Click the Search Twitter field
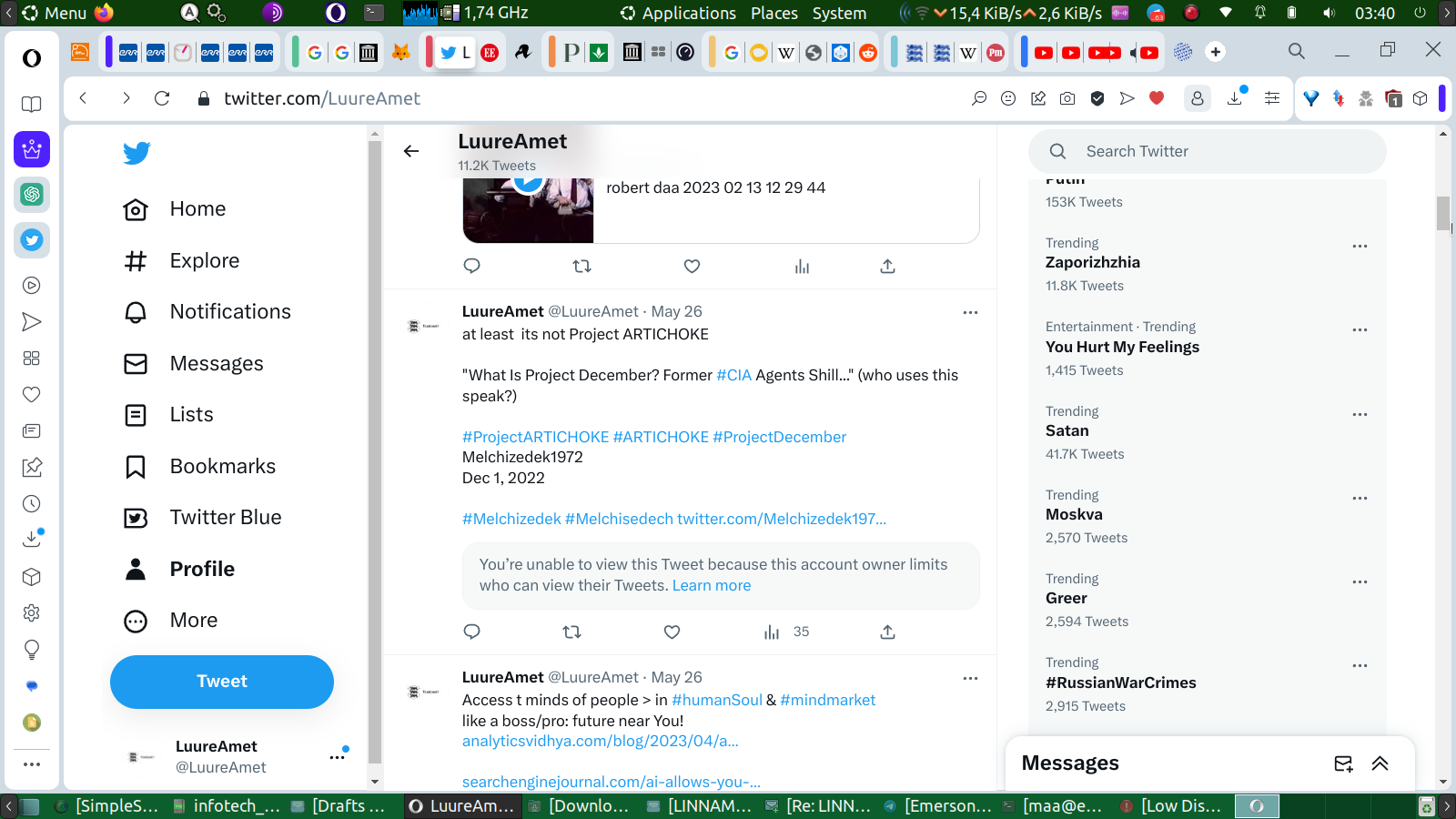 1208,151
